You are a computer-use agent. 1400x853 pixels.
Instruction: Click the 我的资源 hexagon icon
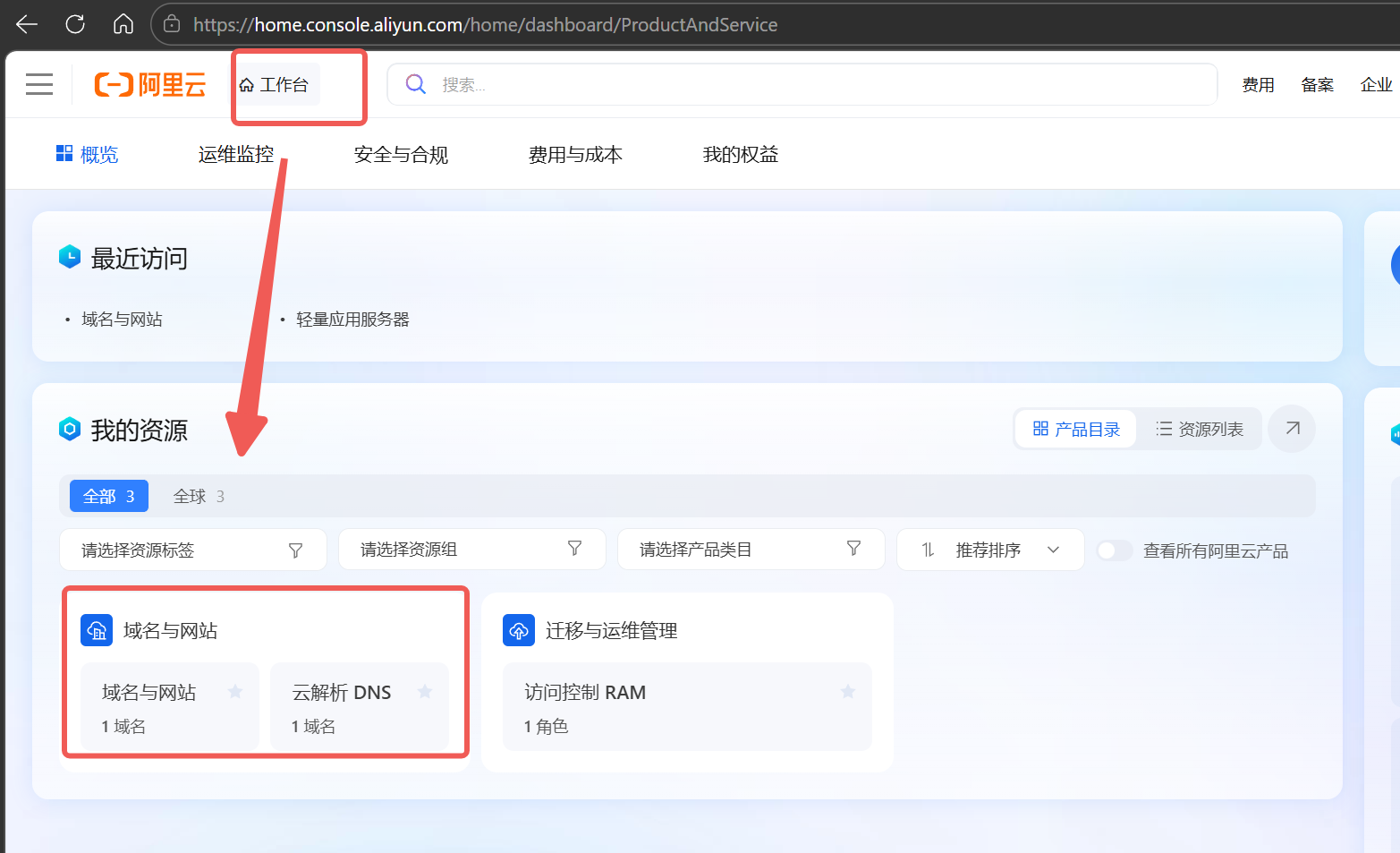[x=70, y=429]
